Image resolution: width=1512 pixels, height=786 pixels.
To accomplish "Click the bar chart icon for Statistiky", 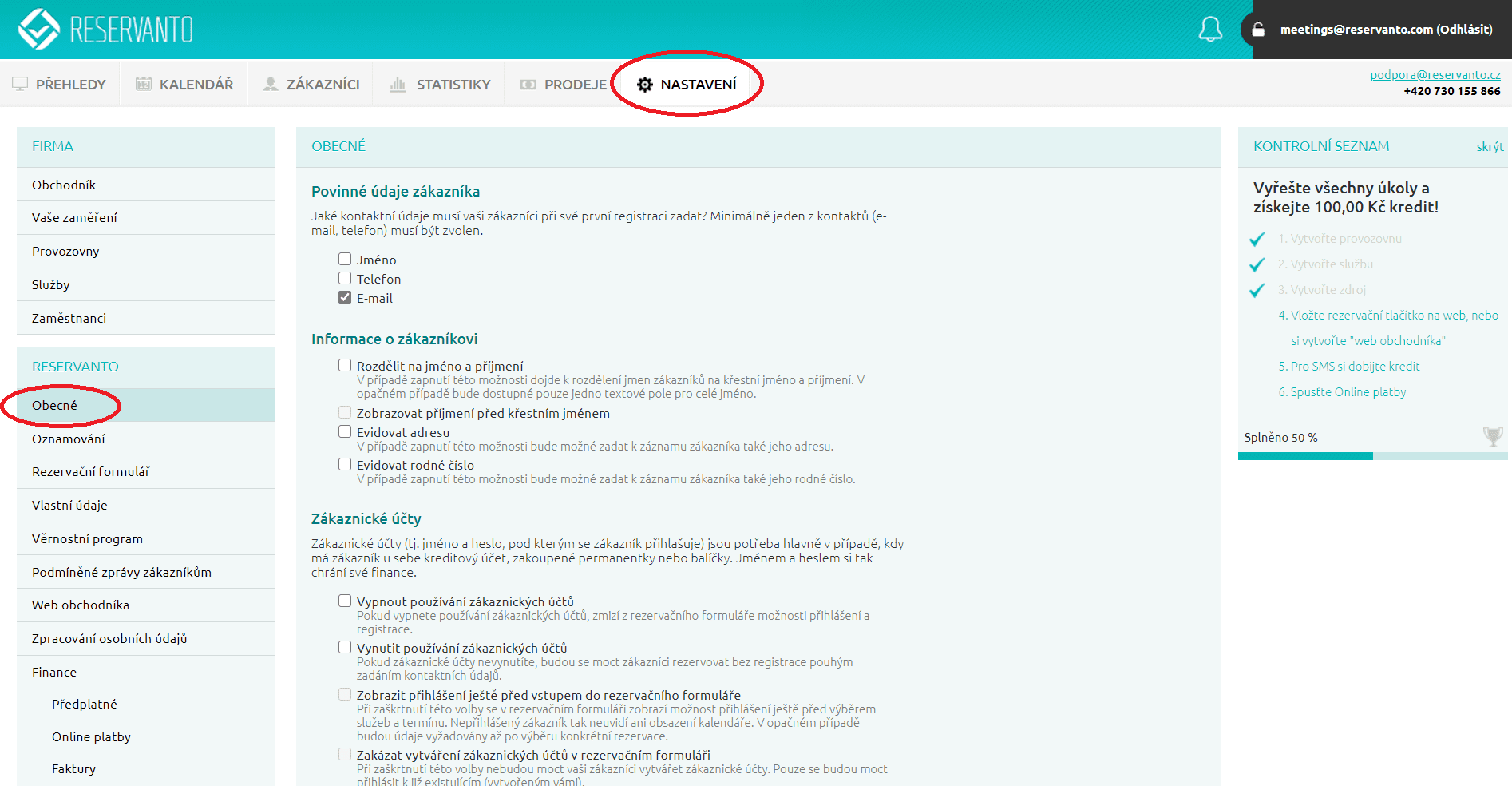I will coord(398,84).
